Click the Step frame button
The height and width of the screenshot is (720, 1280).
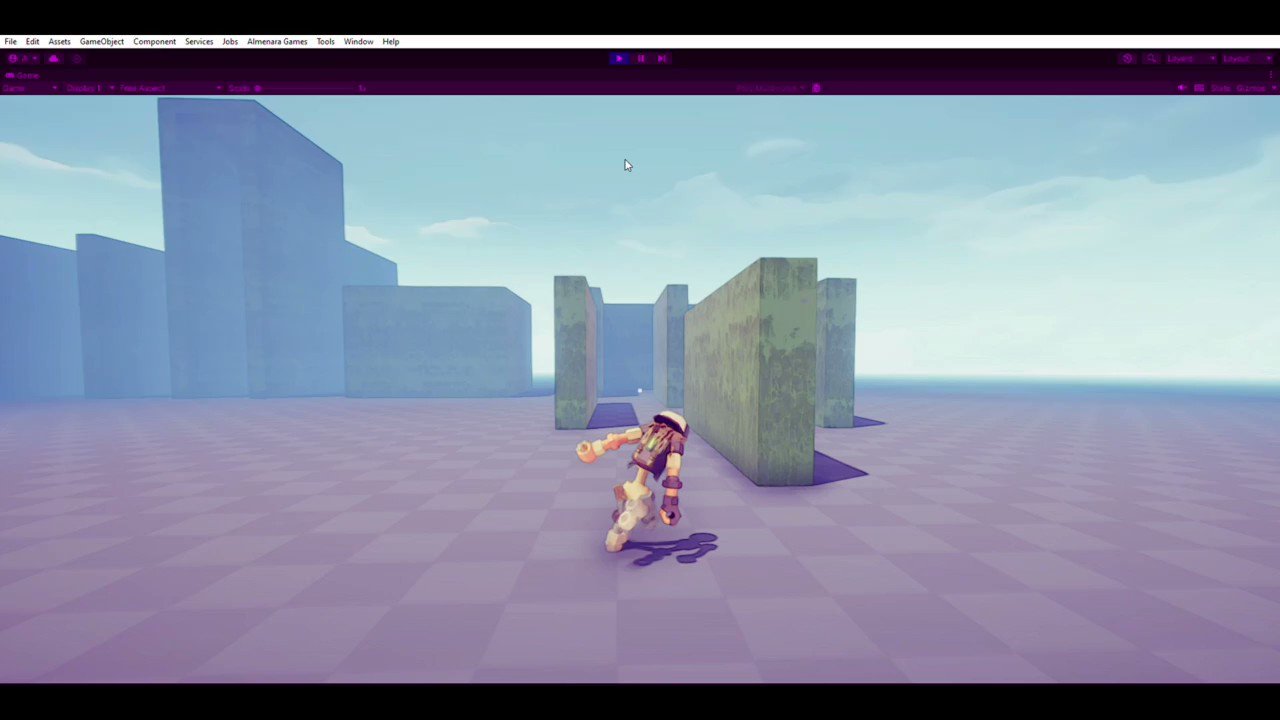tap(661, 58)
